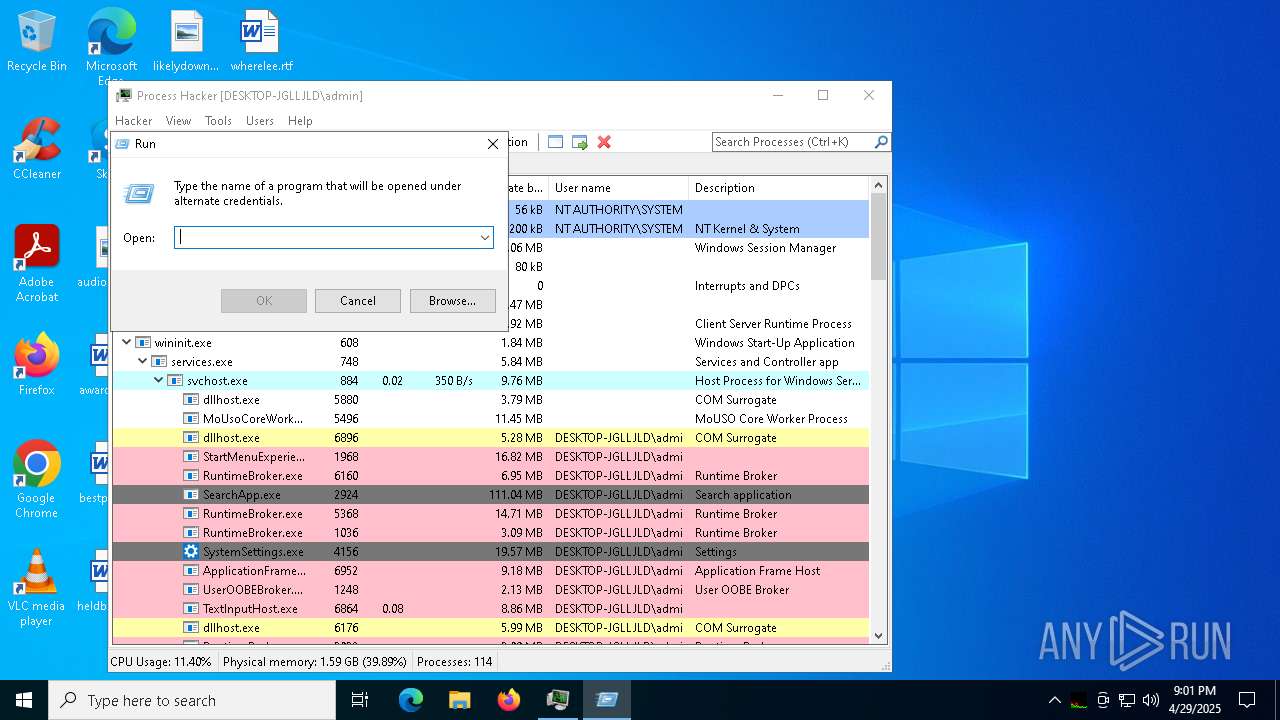Click Type here to search box
Image resolution: width=1280 pixels, height=720 pixels.
[192, 700]
